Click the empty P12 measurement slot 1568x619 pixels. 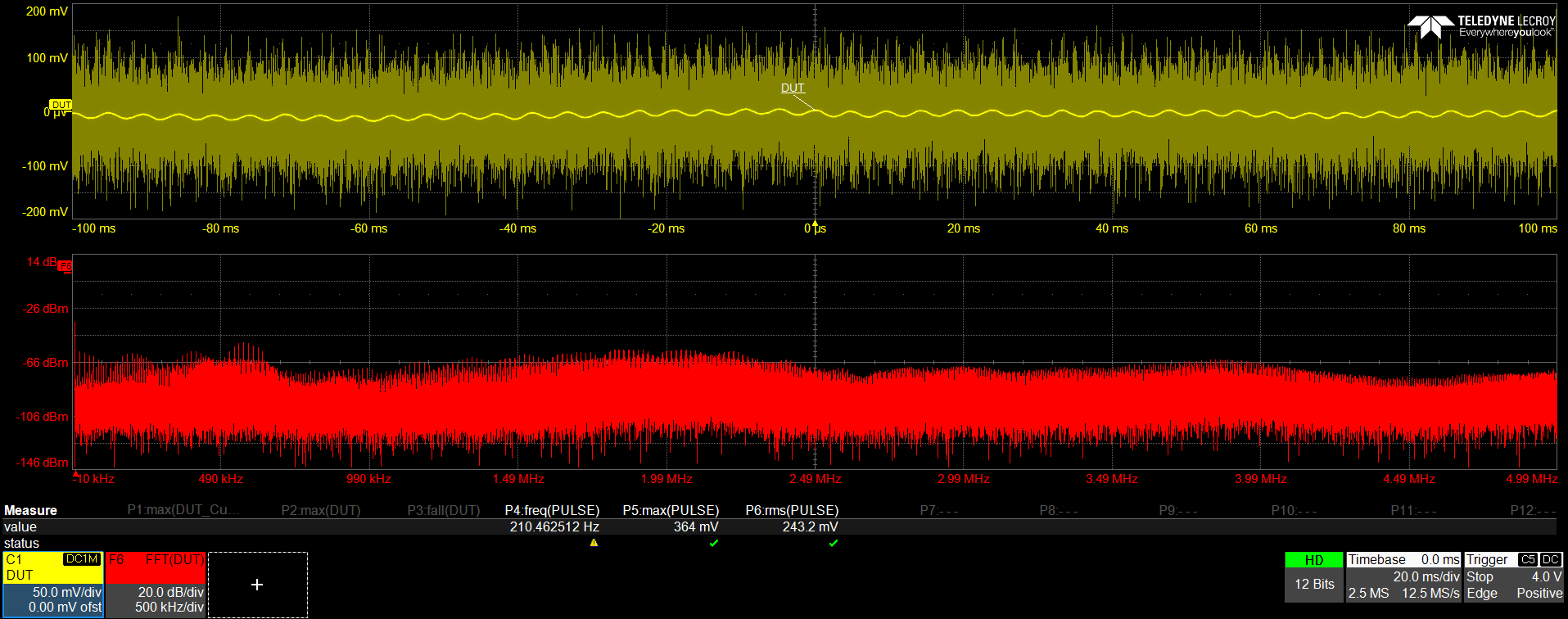[1534, 510]
